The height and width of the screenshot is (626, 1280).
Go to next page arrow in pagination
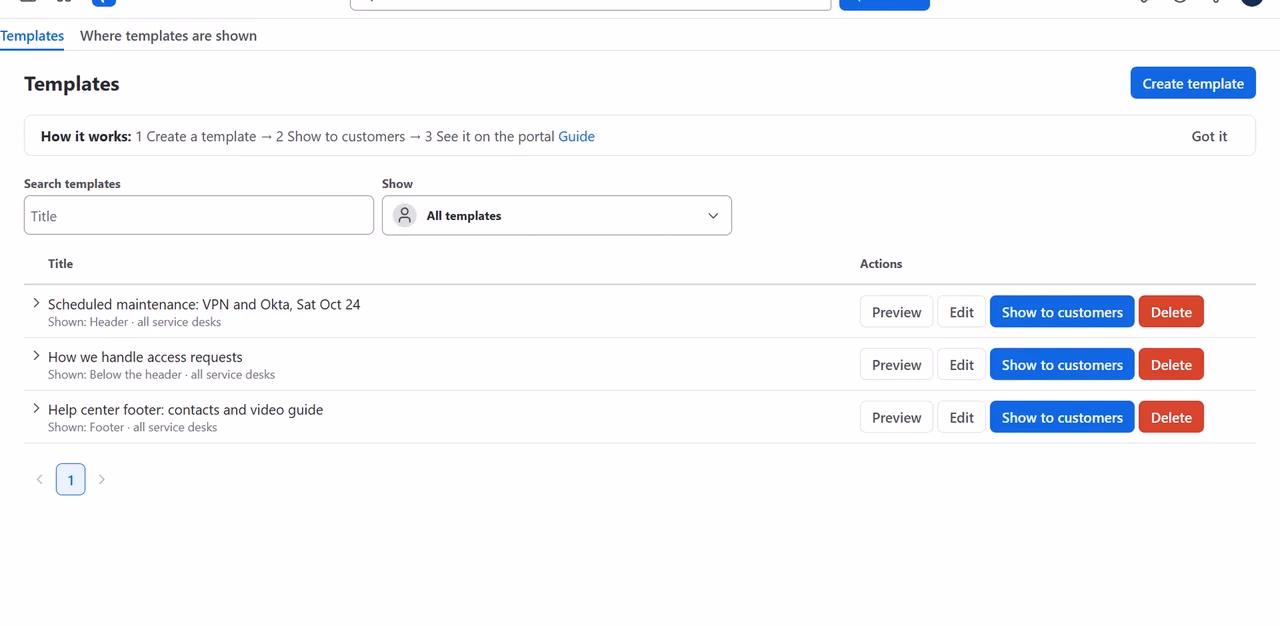(x=101, y=480)
